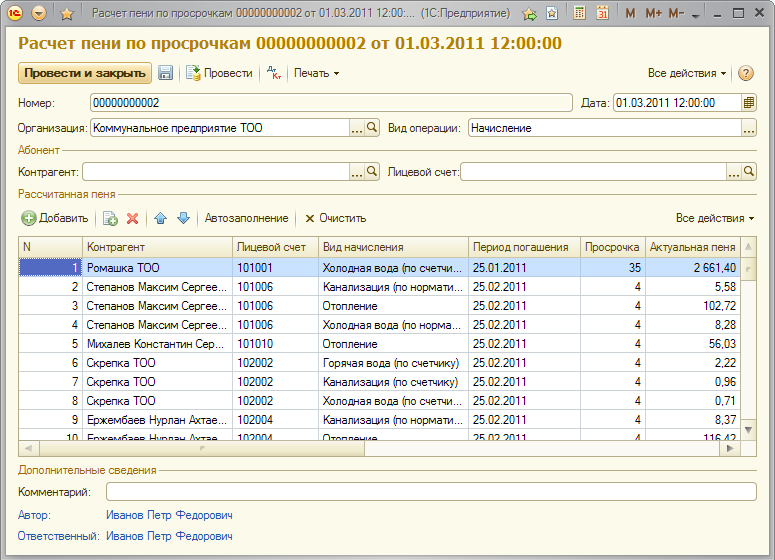The image size is (775, 560).
Task: Delete row using the red X icon
Action: tap(132, 218)
